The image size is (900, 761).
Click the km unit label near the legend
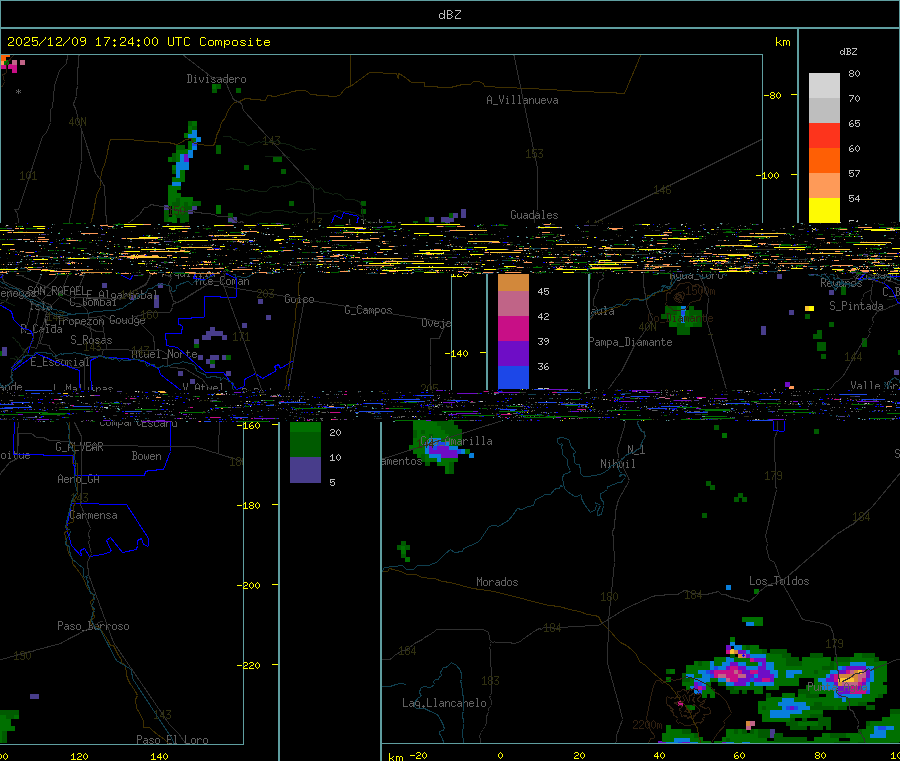point(782,42)
